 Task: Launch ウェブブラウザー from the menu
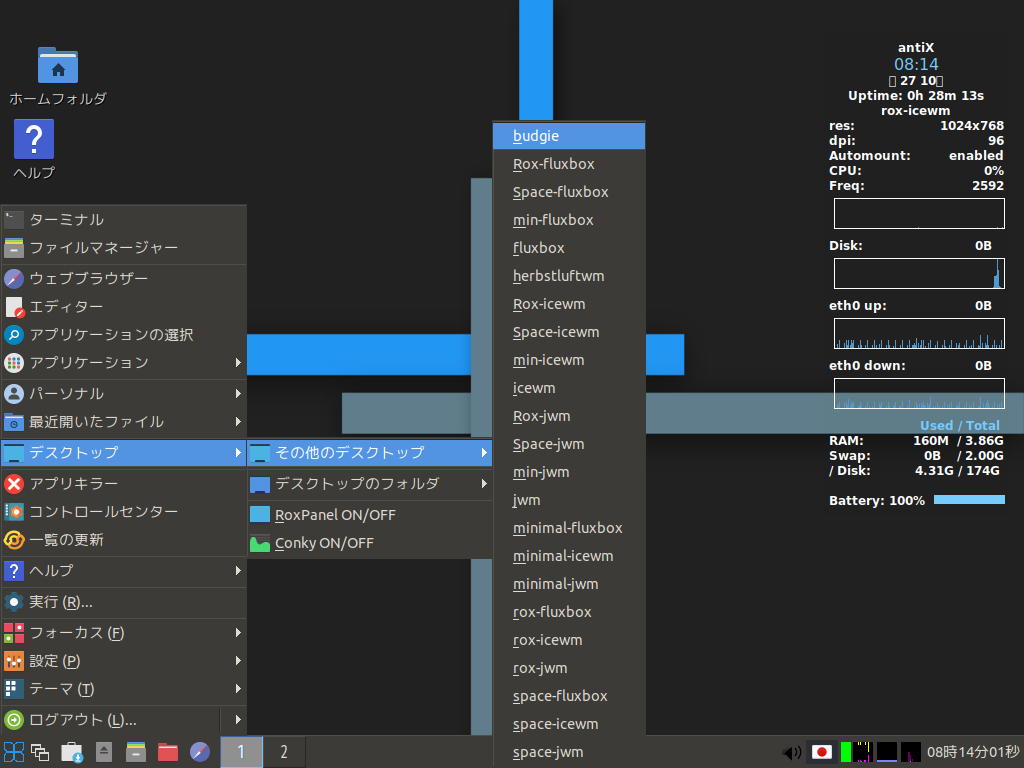(124, 278)
